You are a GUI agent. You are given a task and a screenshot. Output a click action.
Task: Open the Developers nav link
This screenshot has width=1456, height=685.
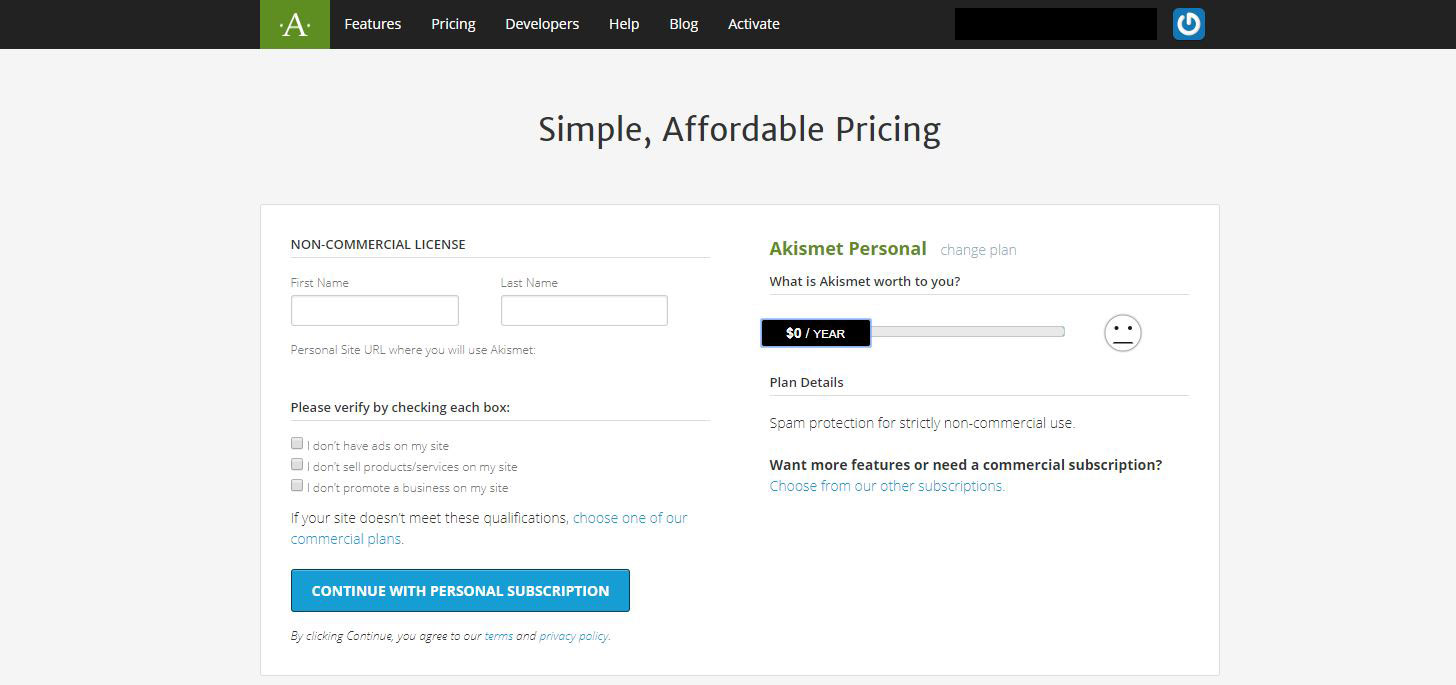point(542,24)
